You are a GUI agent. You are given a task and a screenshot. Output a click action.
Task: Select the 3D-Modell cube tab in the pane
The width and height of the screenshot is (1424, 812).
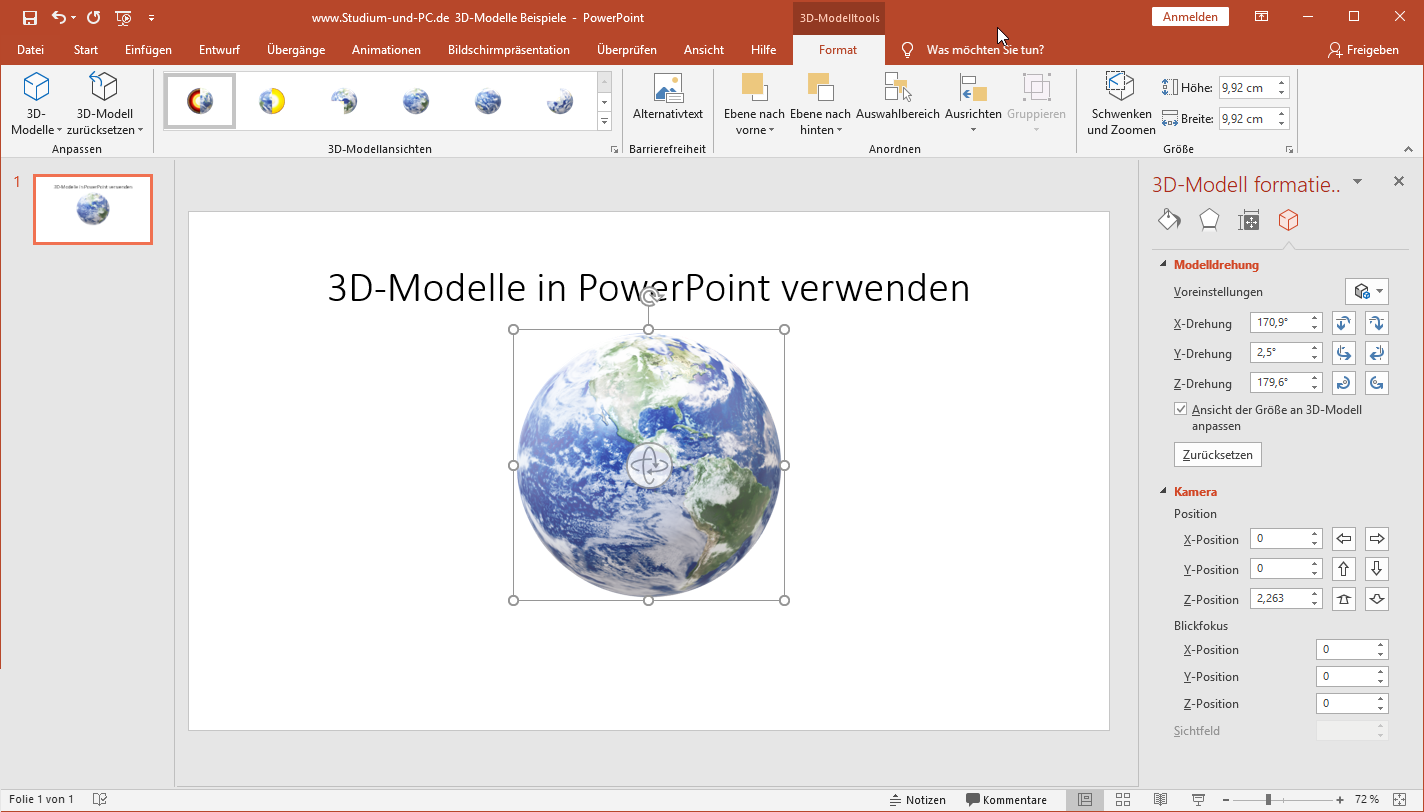pos(1288,220)
